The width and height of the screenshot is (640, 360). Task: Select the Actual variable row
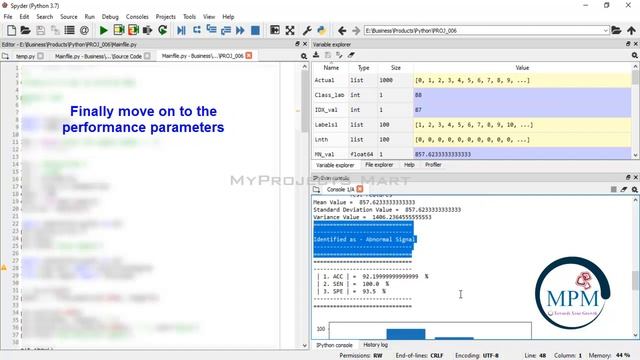click(x=472, y=80)
